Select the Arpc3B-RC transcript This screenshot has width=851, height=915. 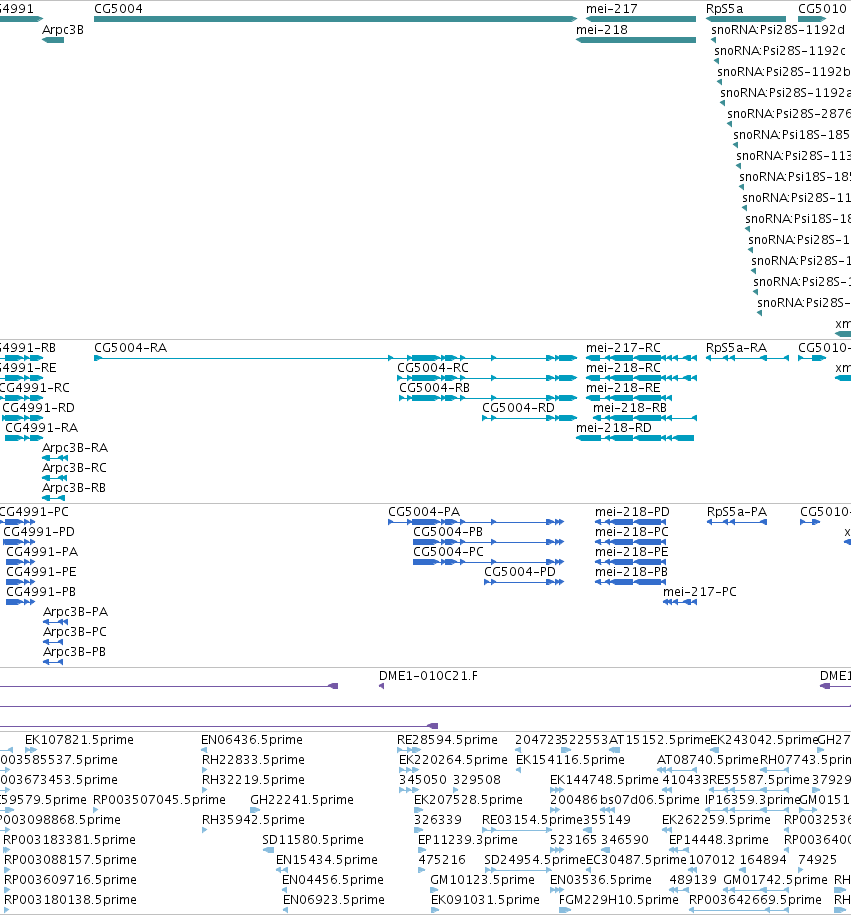tap(74, 467)
